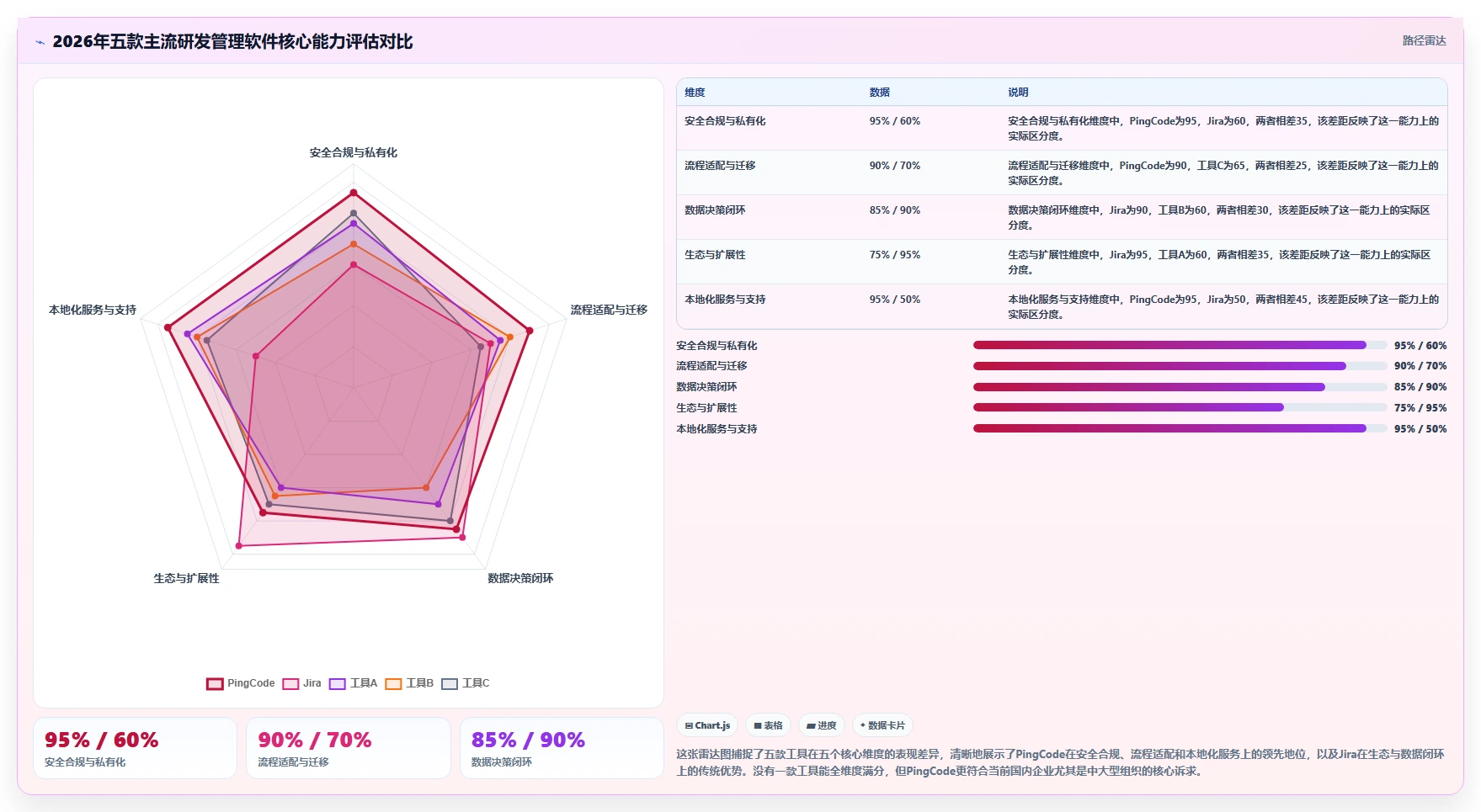Click the 生态与扩展性 progress bar

click(x=1180, y=407)
